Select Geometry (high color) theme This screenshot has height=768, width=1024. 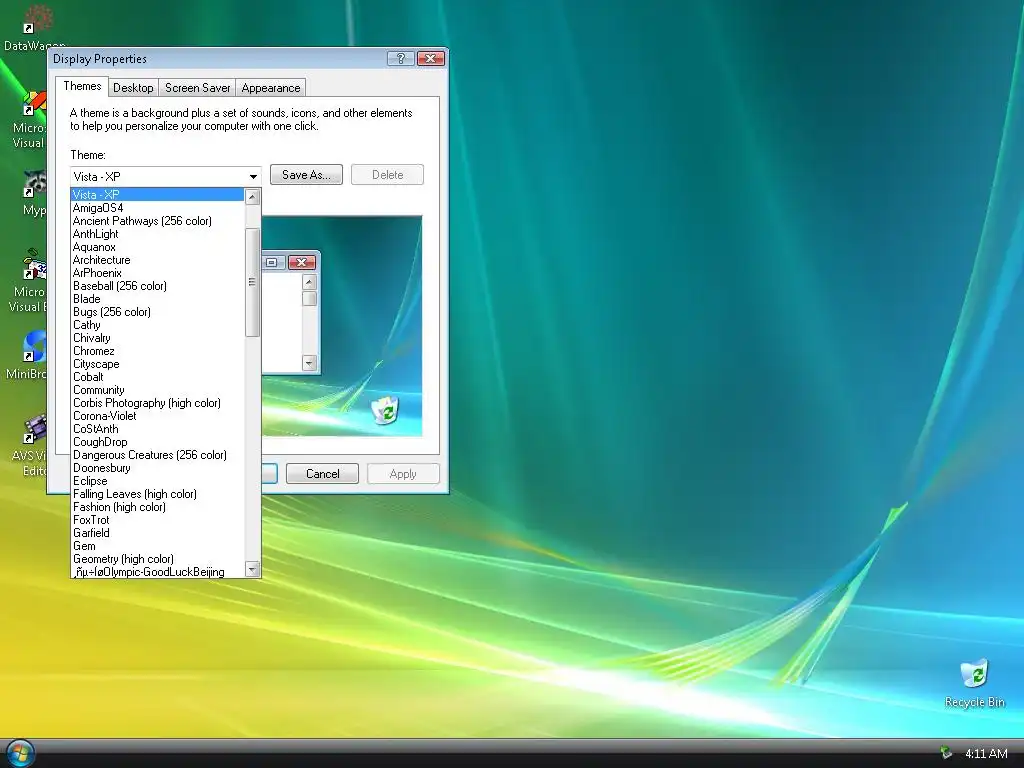157,559
